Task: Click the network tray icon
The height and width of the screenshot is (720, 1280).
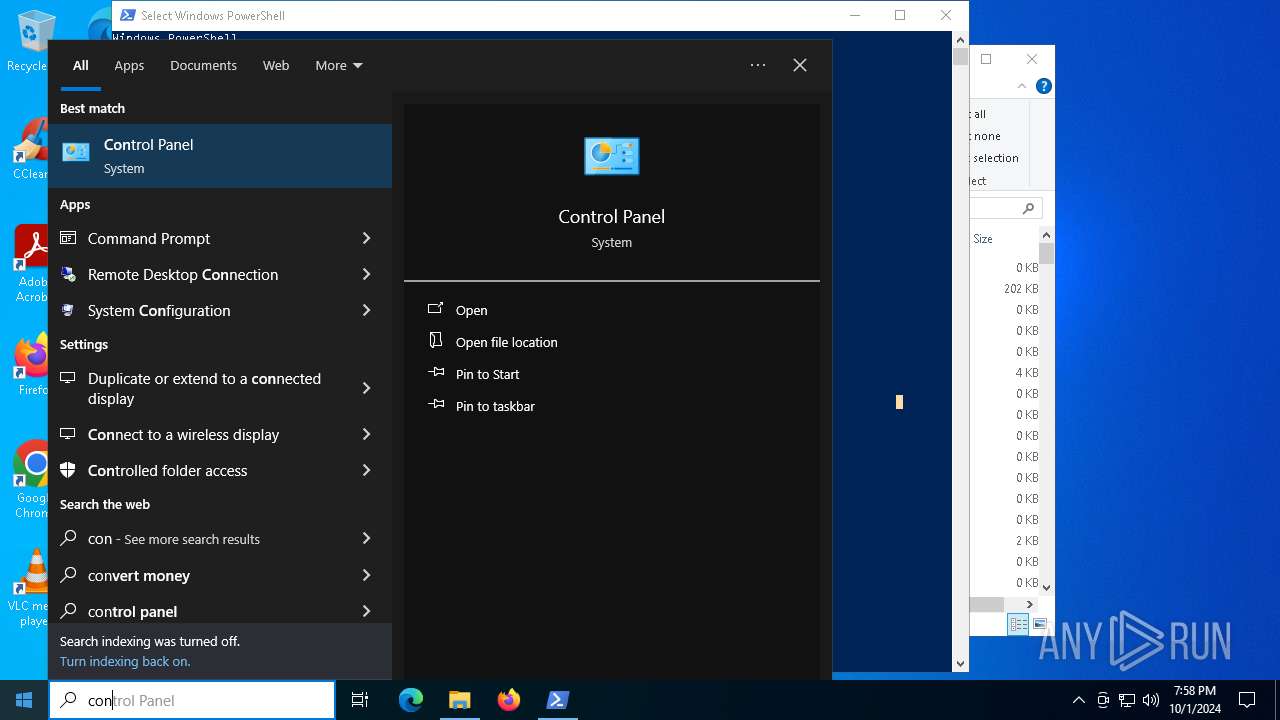Action: (1127, 700)
